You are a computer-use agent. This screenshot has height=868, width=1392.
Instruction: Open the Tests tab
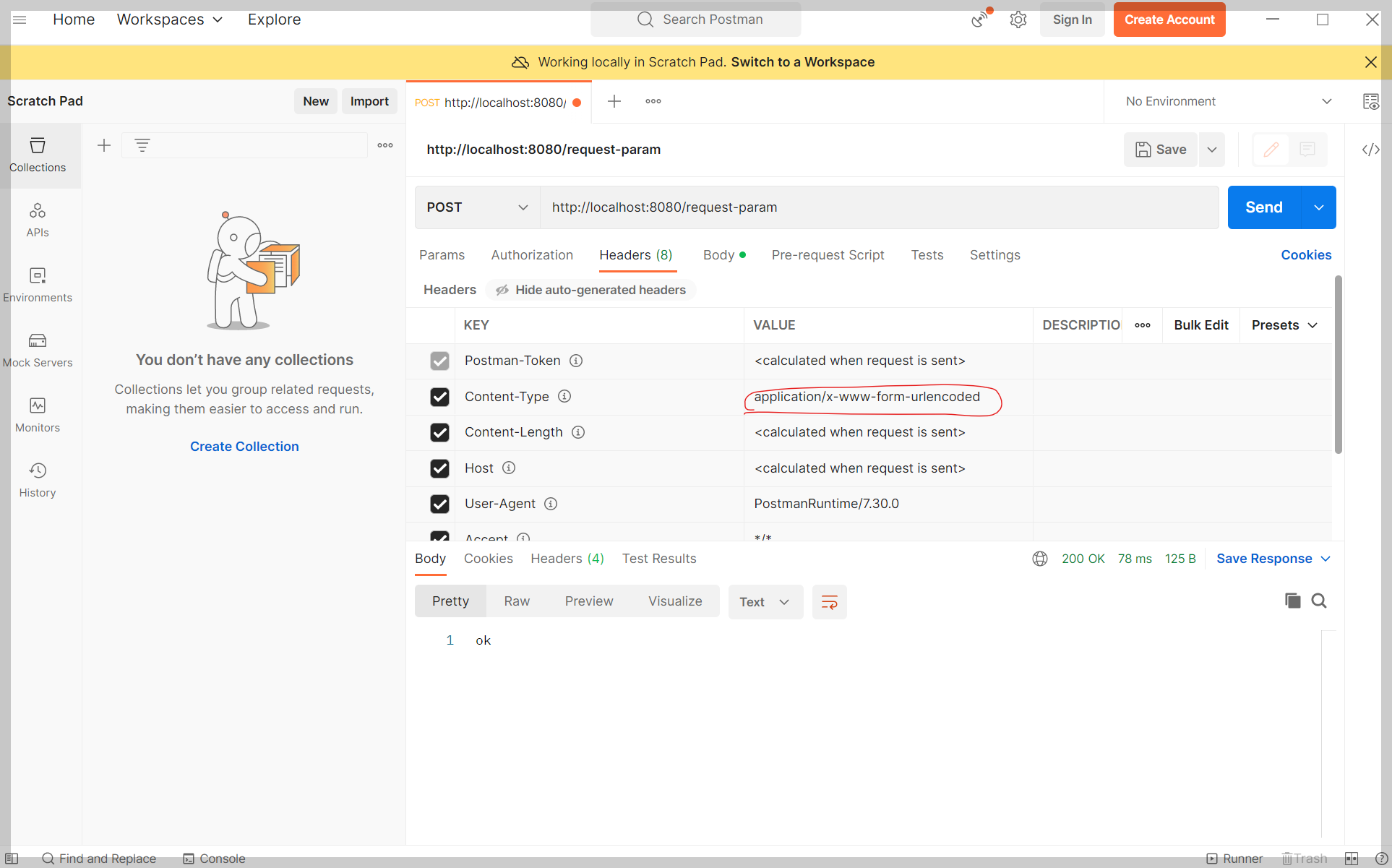927,255
